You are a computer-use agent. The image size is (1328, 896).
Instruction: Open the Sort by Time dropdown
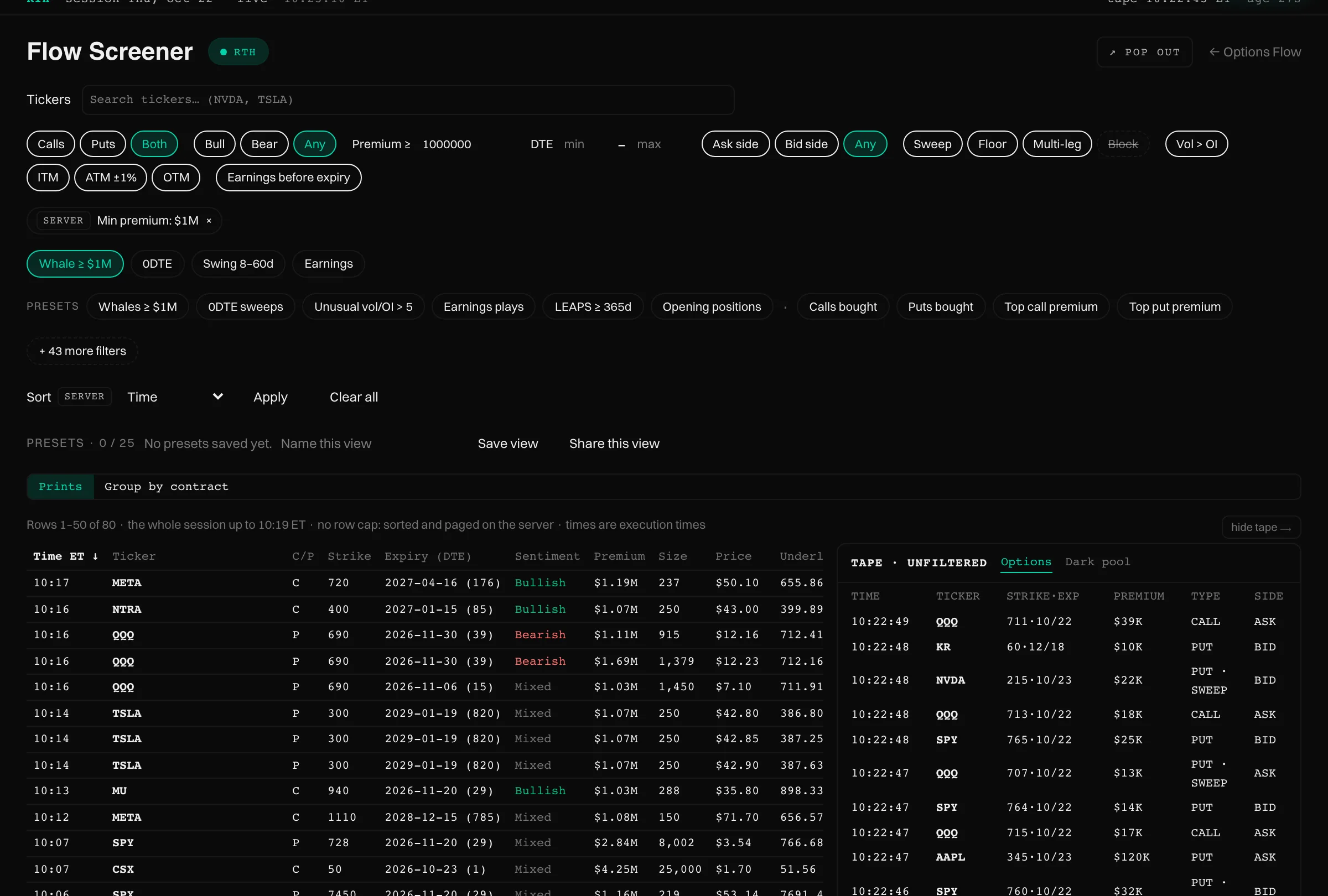(175, 397)
